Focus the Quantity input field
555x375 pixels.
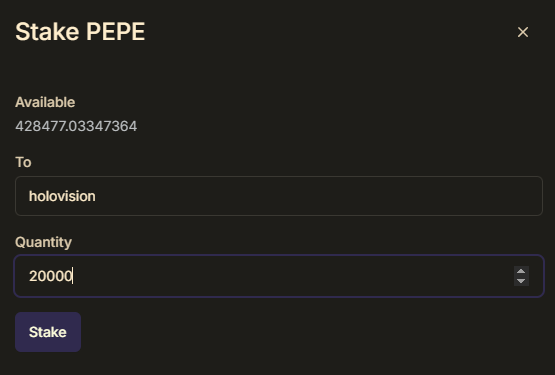click(279, 276)
